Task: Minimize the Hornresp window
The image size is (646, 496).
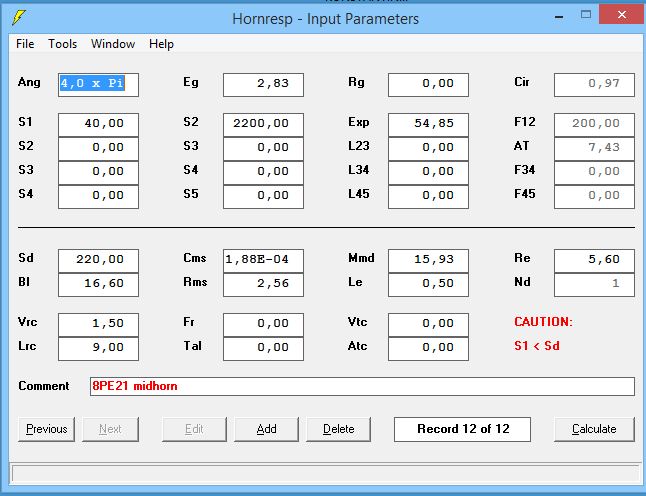Action: click(x=559, y=17)
